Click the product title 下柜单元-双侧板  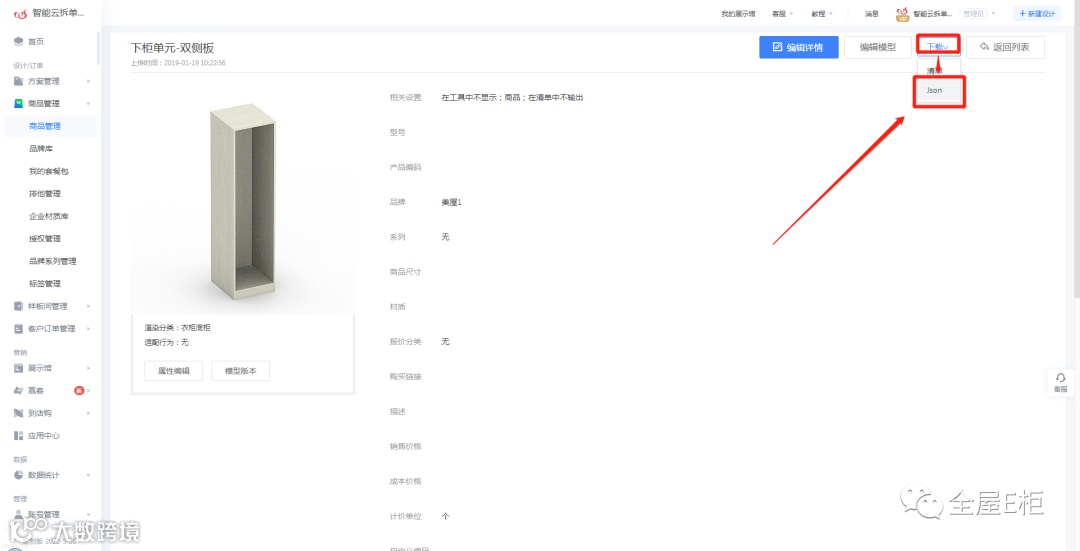click(172, 48)
